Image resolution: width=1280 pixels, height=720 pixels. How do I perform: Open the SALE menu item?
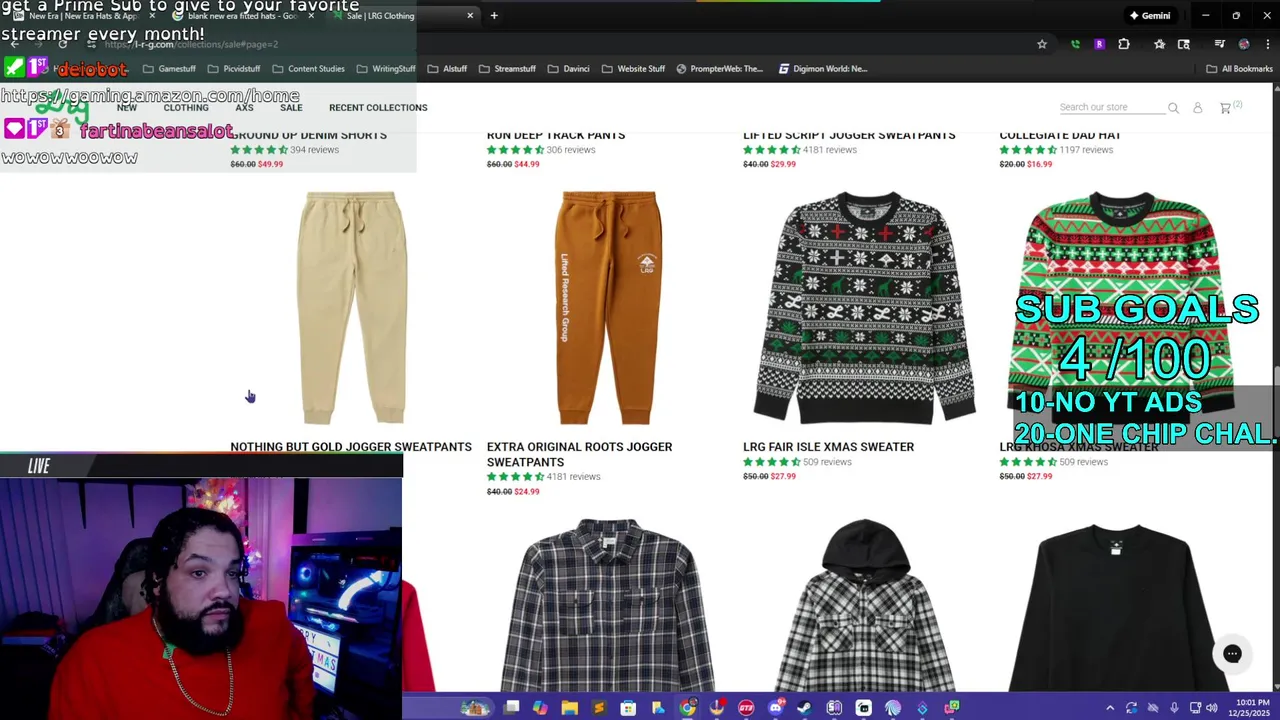[x=291, y=108]
